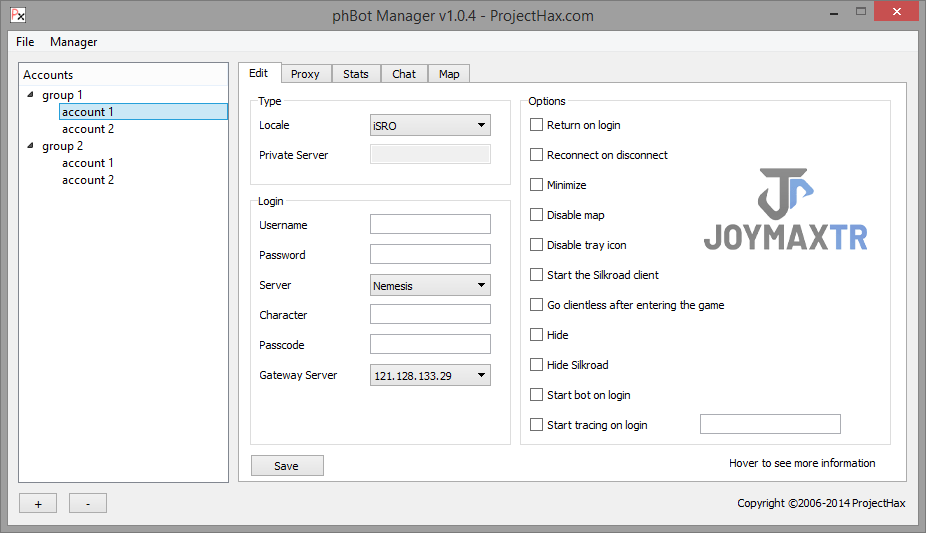The width and height of the screenshot is (926, 533).
Task: Select the group 1 label
Action: [x=63, y=95]
